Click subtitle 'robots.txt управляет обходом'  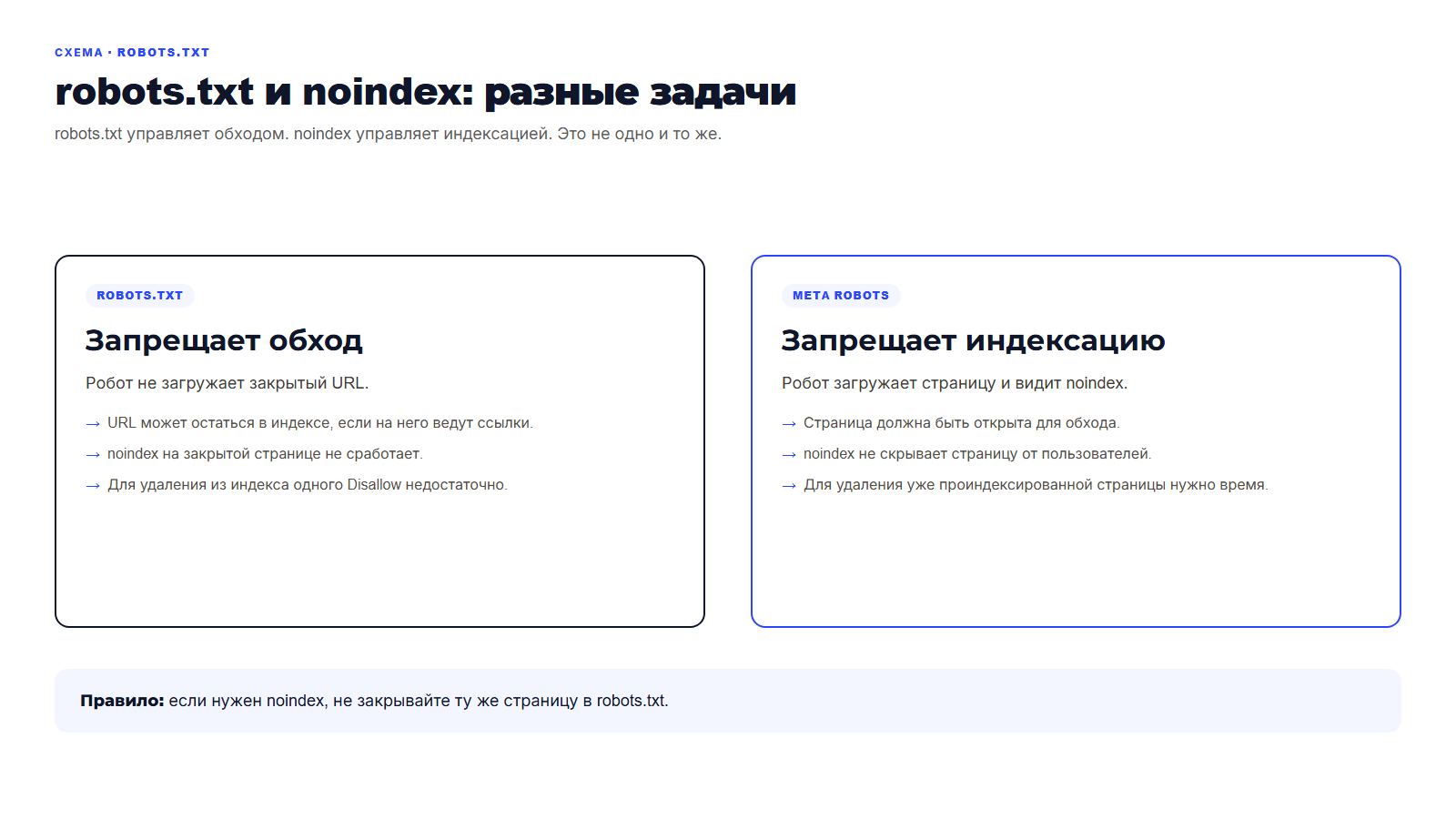tap(172, 134)
